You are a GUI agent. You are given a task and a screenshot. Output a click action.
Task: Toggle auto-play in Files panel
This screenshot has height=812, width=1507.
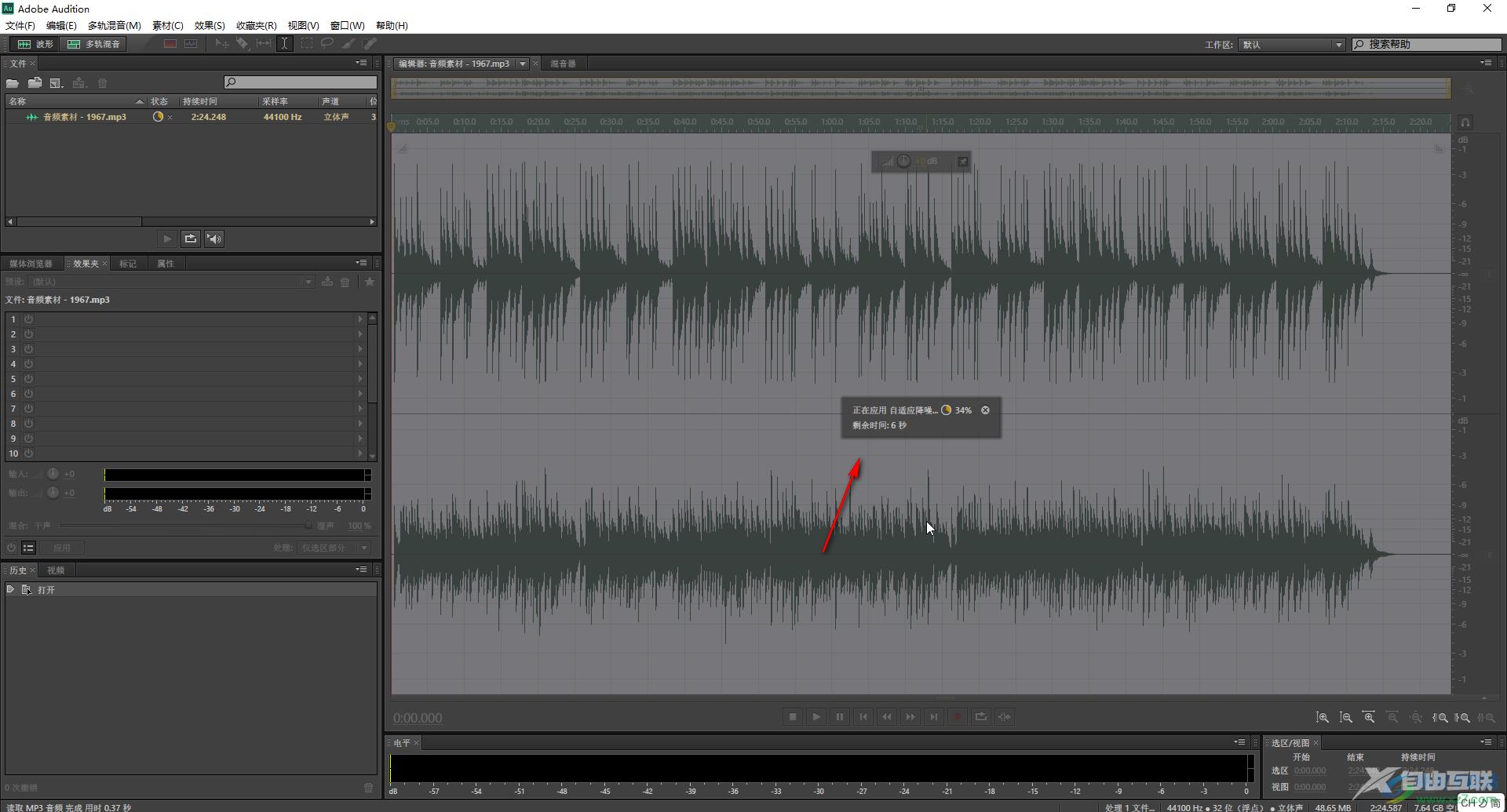click(214, 239)
